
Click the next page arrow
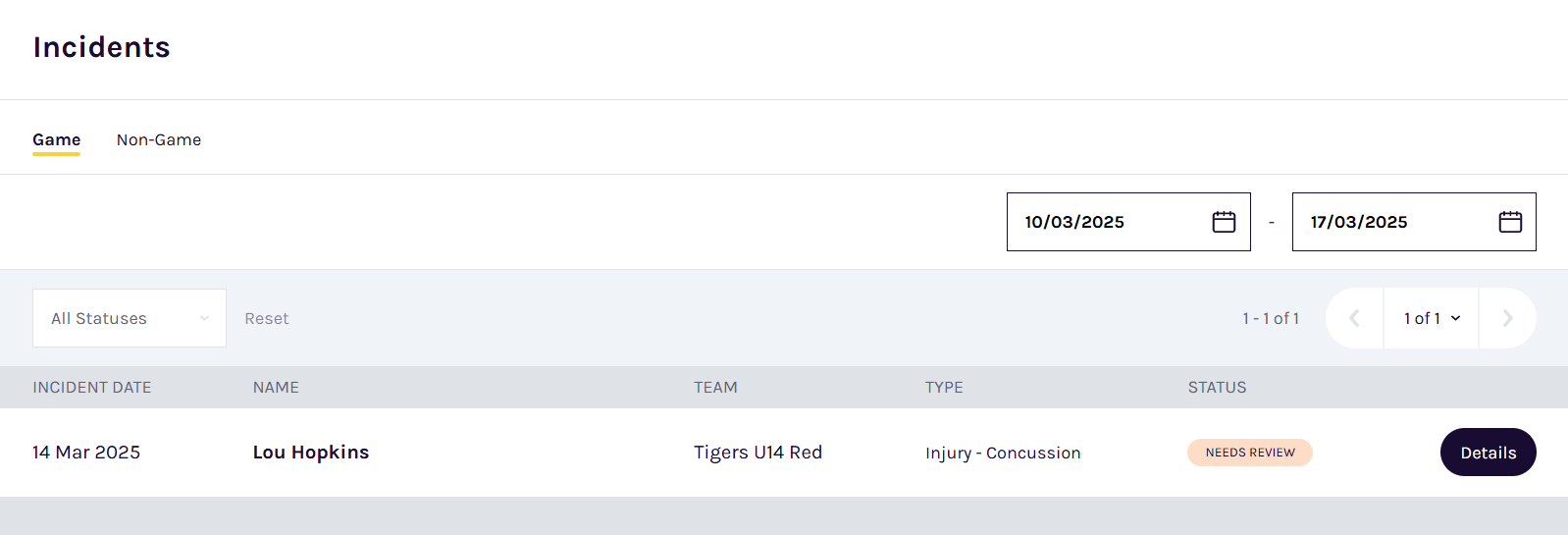(x=1507, y=318)
